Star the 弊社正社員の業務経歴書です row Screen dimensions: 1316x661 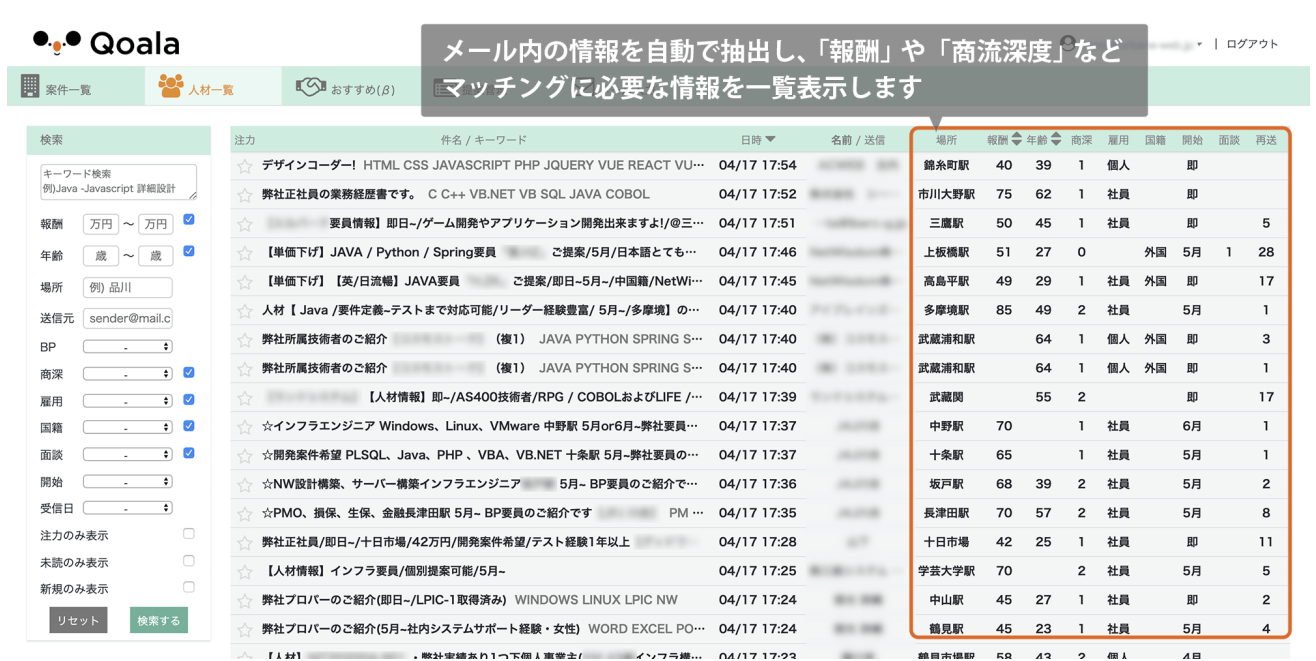pyautogui.click(x=244, y=194)
